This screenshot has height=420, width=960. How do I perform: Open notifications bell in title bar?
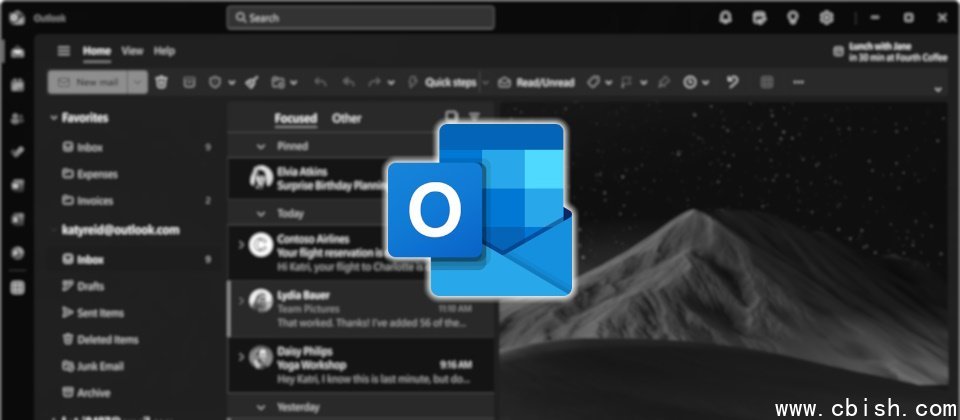pos(725,18)
